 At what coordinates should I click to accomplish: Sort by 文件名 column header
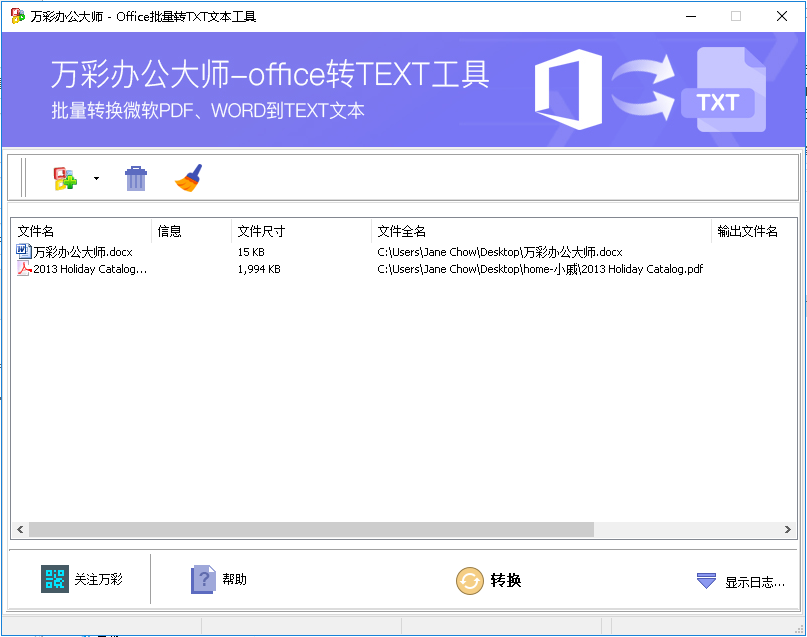82,231
